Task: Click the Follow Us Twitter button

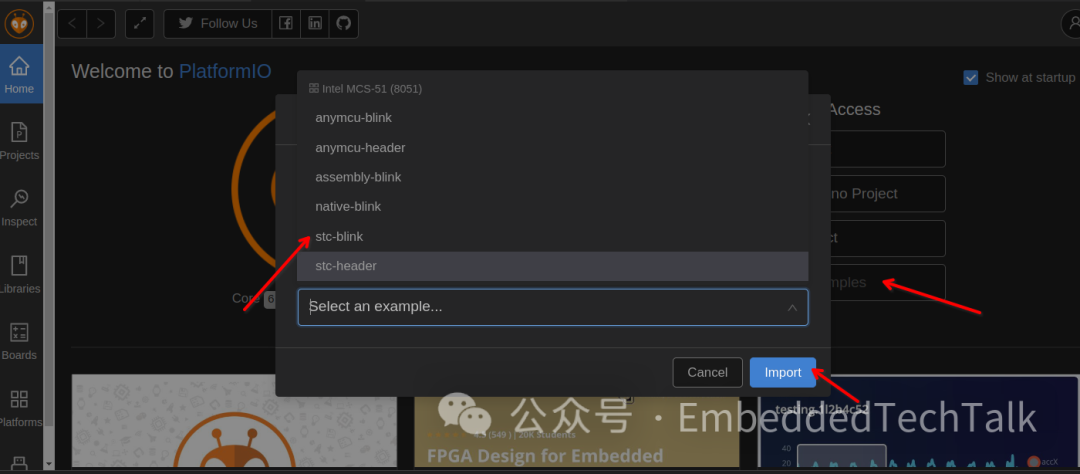Action: (x=217, y=23)
